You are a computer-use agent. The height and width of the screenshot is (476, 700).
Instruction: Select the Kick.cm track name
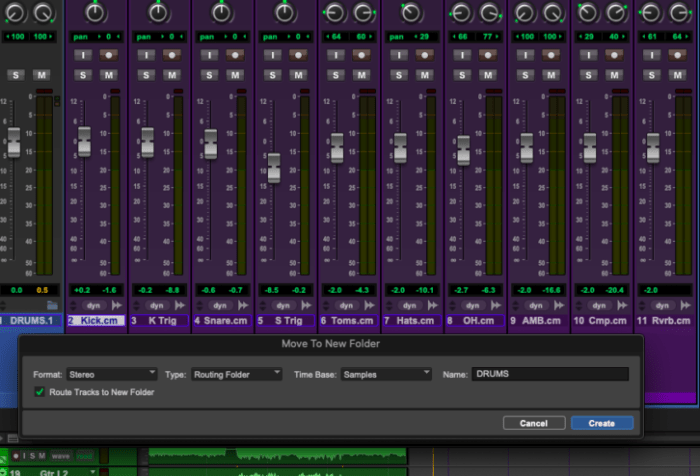click(96, 321)
